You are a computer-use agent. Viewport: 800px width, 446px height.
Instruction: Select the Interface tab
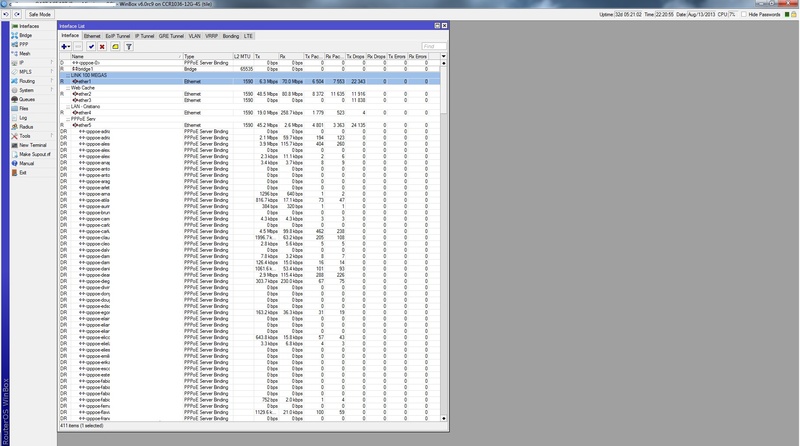coord(70,36)
